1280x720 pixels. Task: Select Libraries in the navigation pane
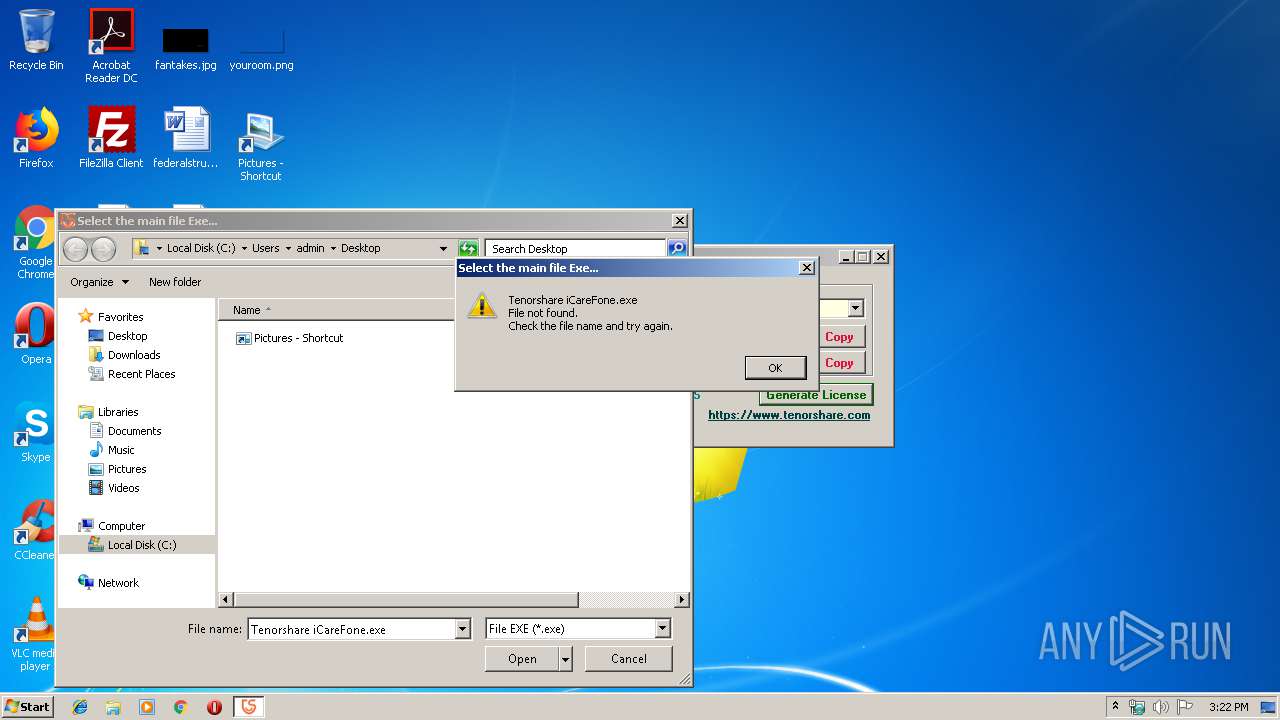pyautogui.click(x=118, y=412)
